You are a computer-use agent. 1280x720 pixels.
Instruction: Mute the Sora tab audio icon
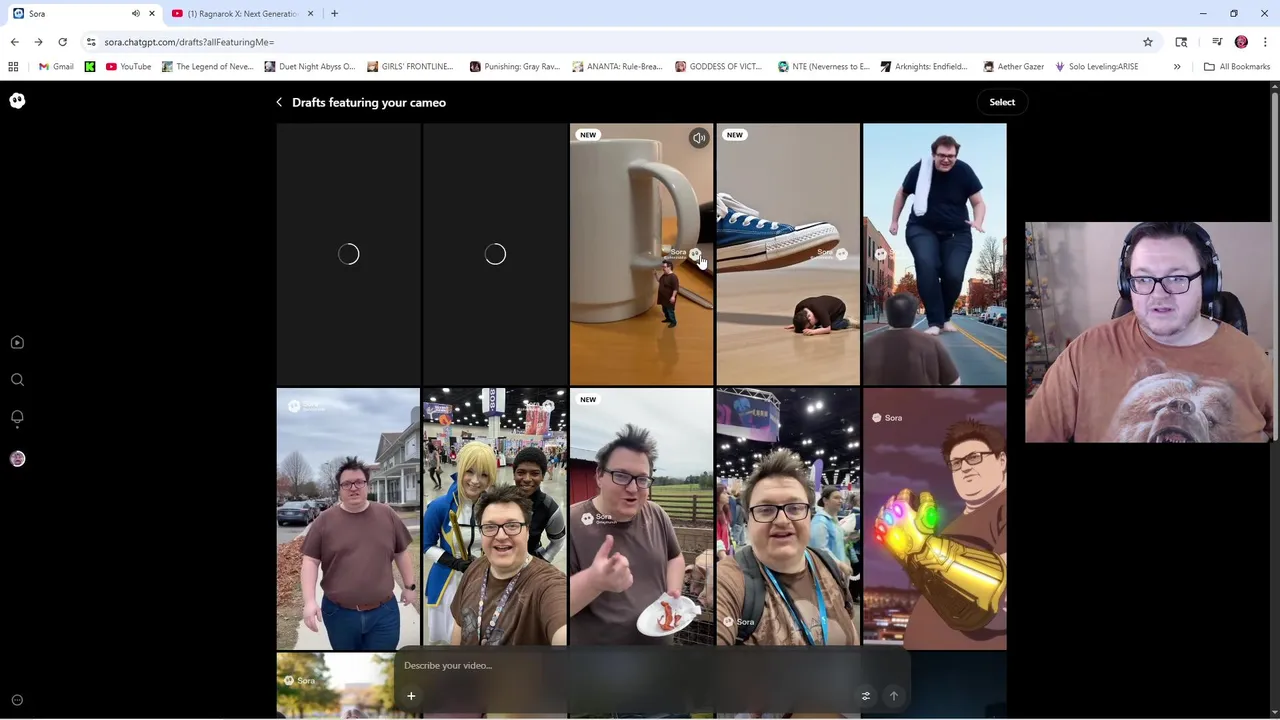coord(136,14)
